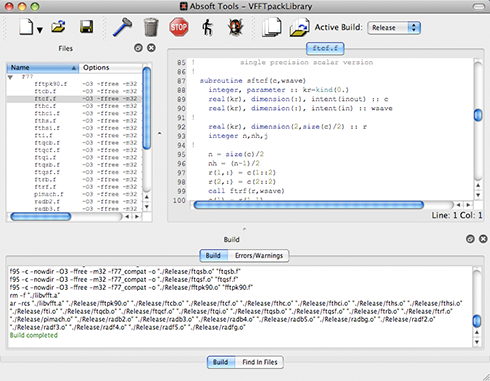Detach the Files panel using float icon
The image size is (490, 381).
tap(138, 48)
